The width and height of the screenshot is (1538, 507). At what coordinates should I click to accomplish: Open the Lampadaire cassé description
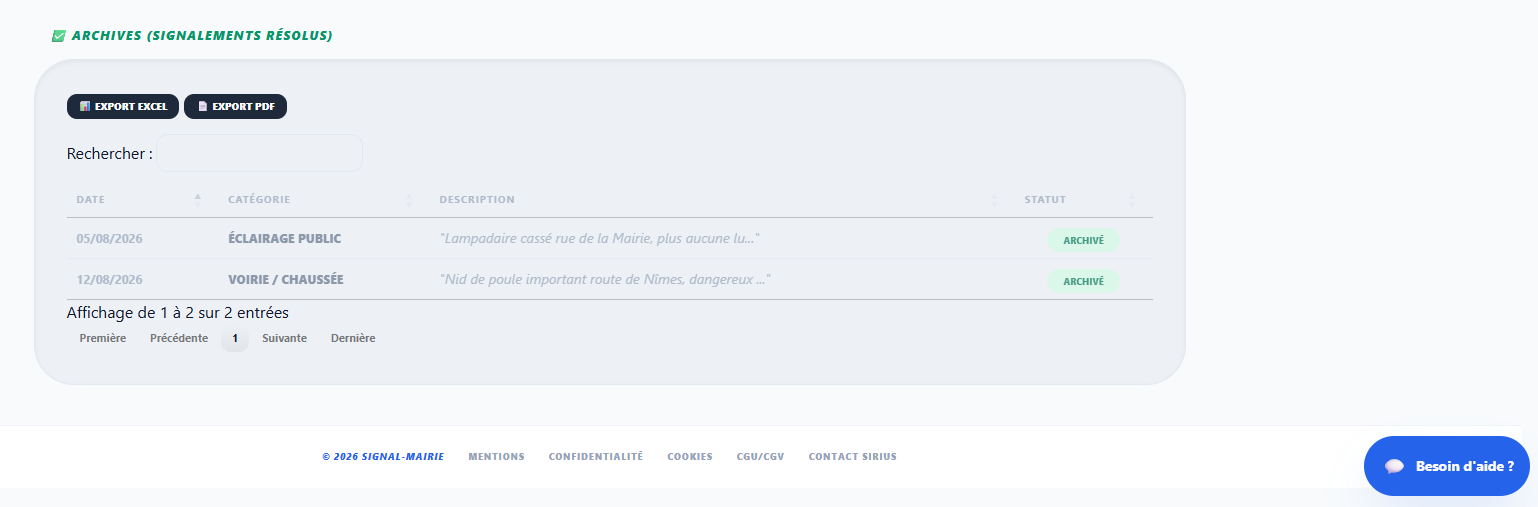click(x=599, y=239)
